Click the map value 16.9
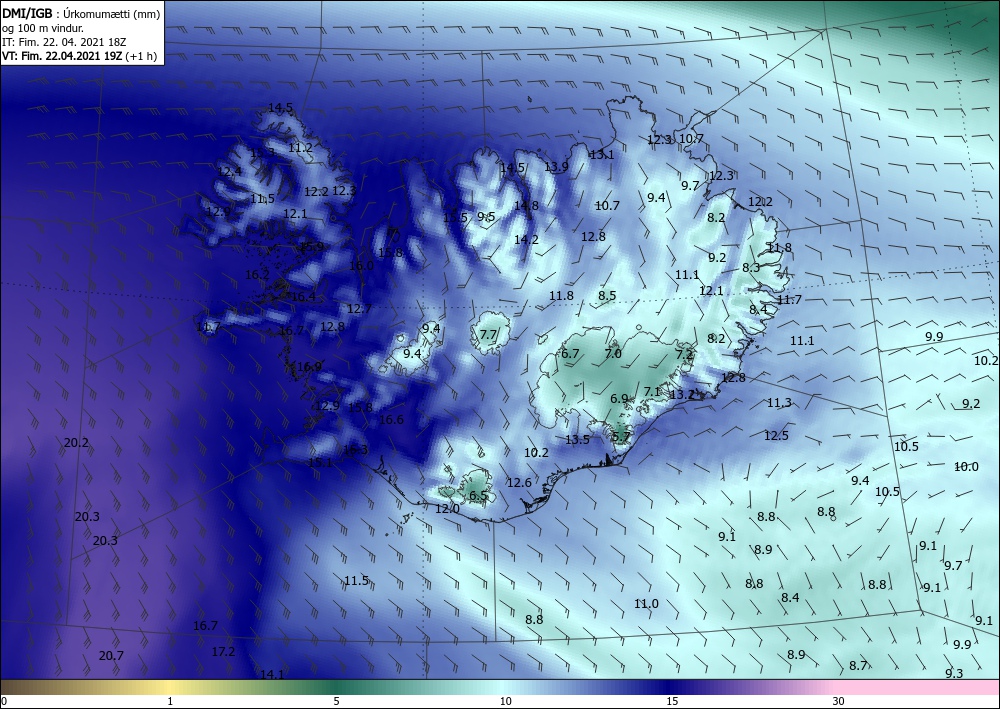 tap(309, 367)
